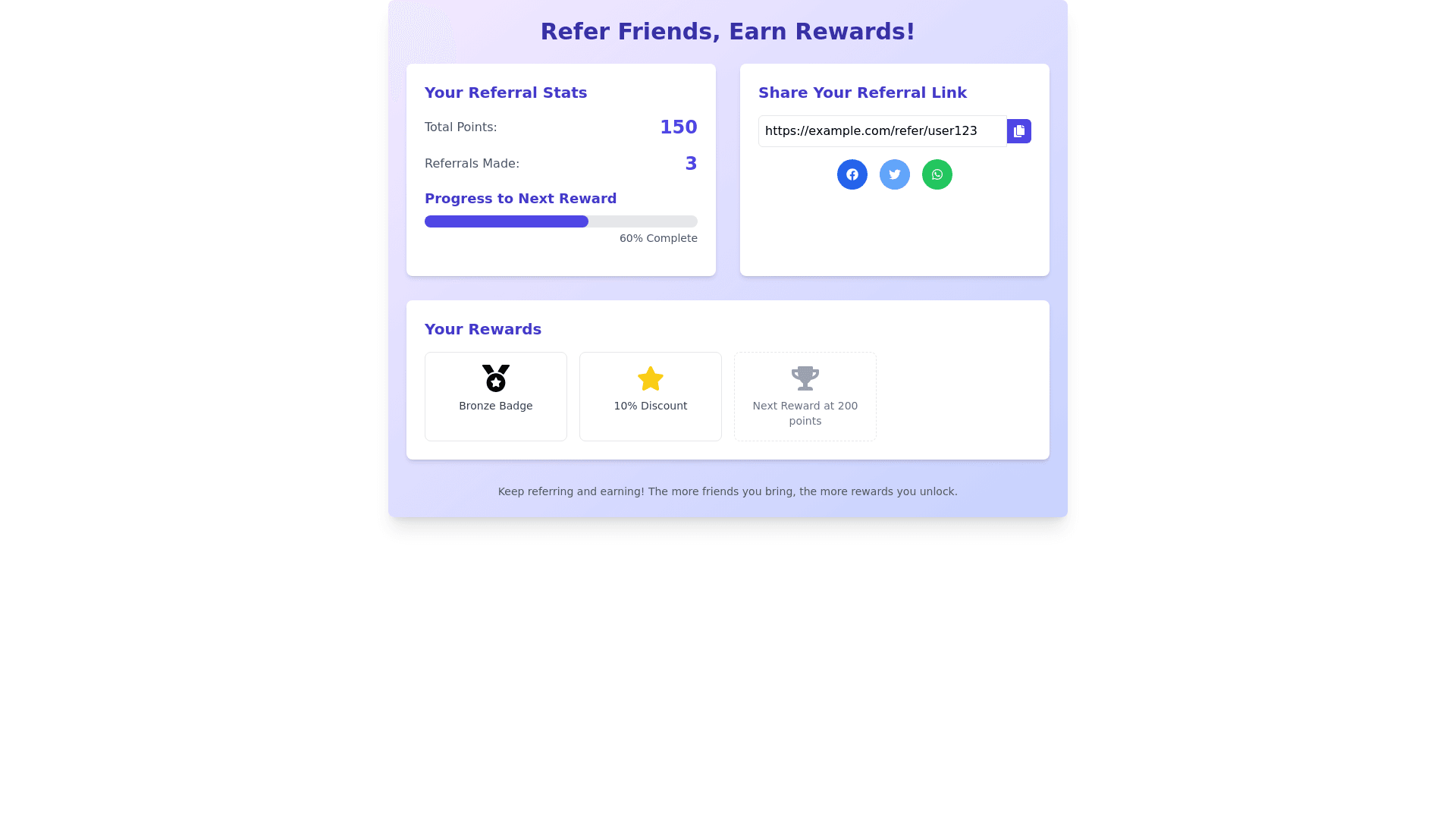This screenshot has width=1456, height=819.
Task: Share referral link on Facebook
Action: [x=852, y=174]
